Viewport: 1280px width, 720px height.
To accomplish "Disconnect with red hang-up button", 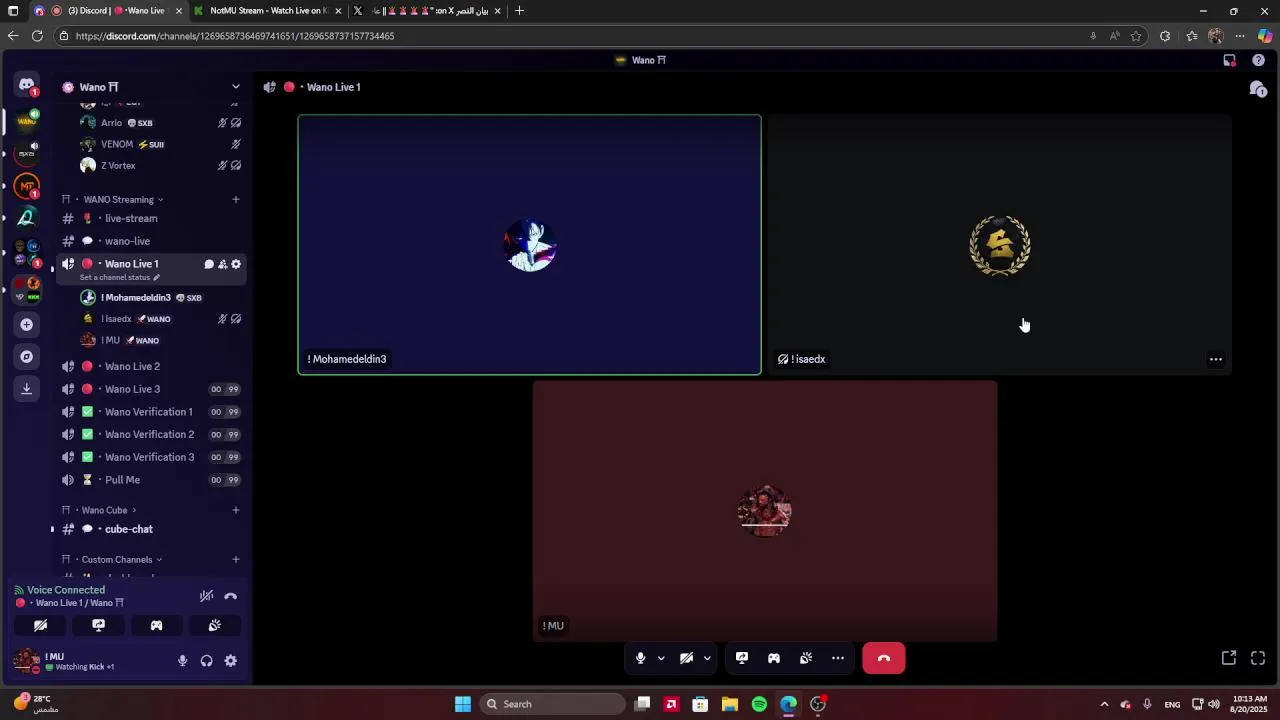I will point(884,658).
